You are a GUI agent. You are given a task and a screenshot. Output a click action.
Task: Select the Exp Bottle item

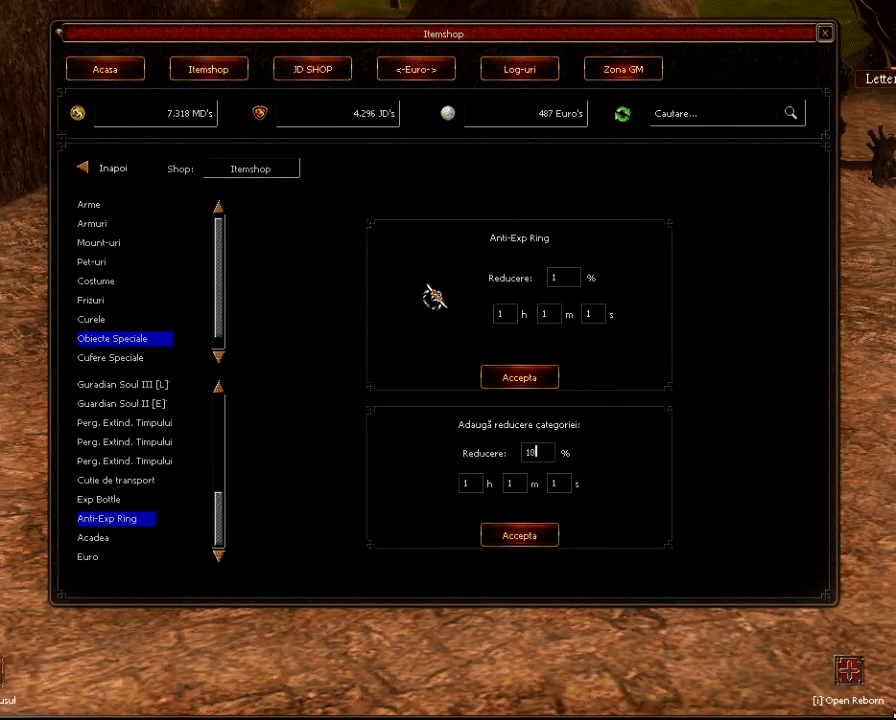[98, 499]
